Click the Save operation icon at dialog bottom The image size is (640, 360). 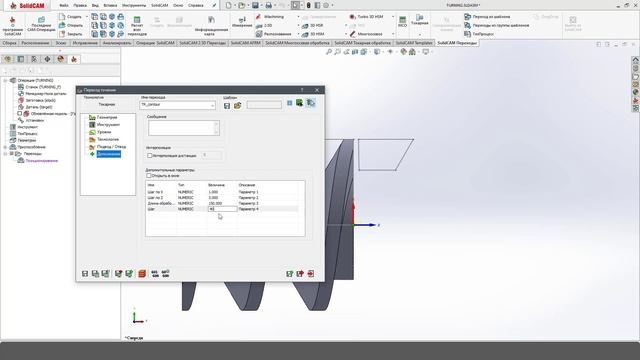tap(85, 273)
